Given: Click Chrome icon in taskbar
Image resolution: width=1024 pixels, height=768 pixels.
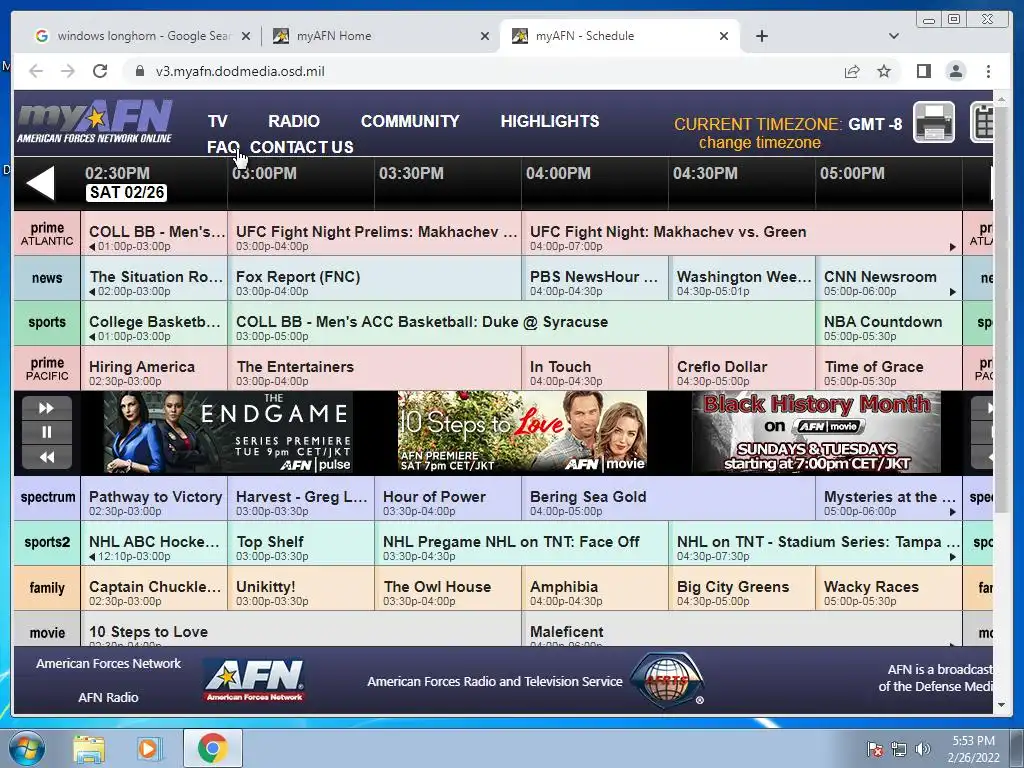Looking at the screenshot, I should (212, 748).
